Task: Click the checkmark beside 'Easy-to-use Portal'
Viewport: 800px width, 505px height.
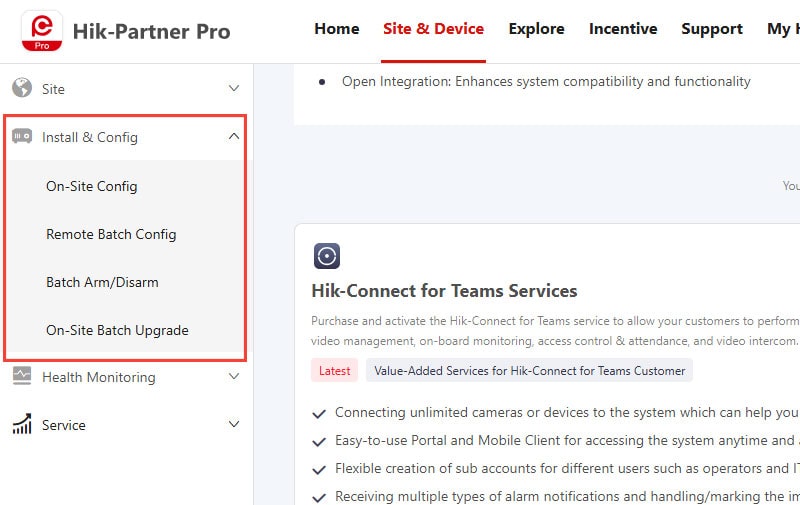Action: [x=319, y=441]
